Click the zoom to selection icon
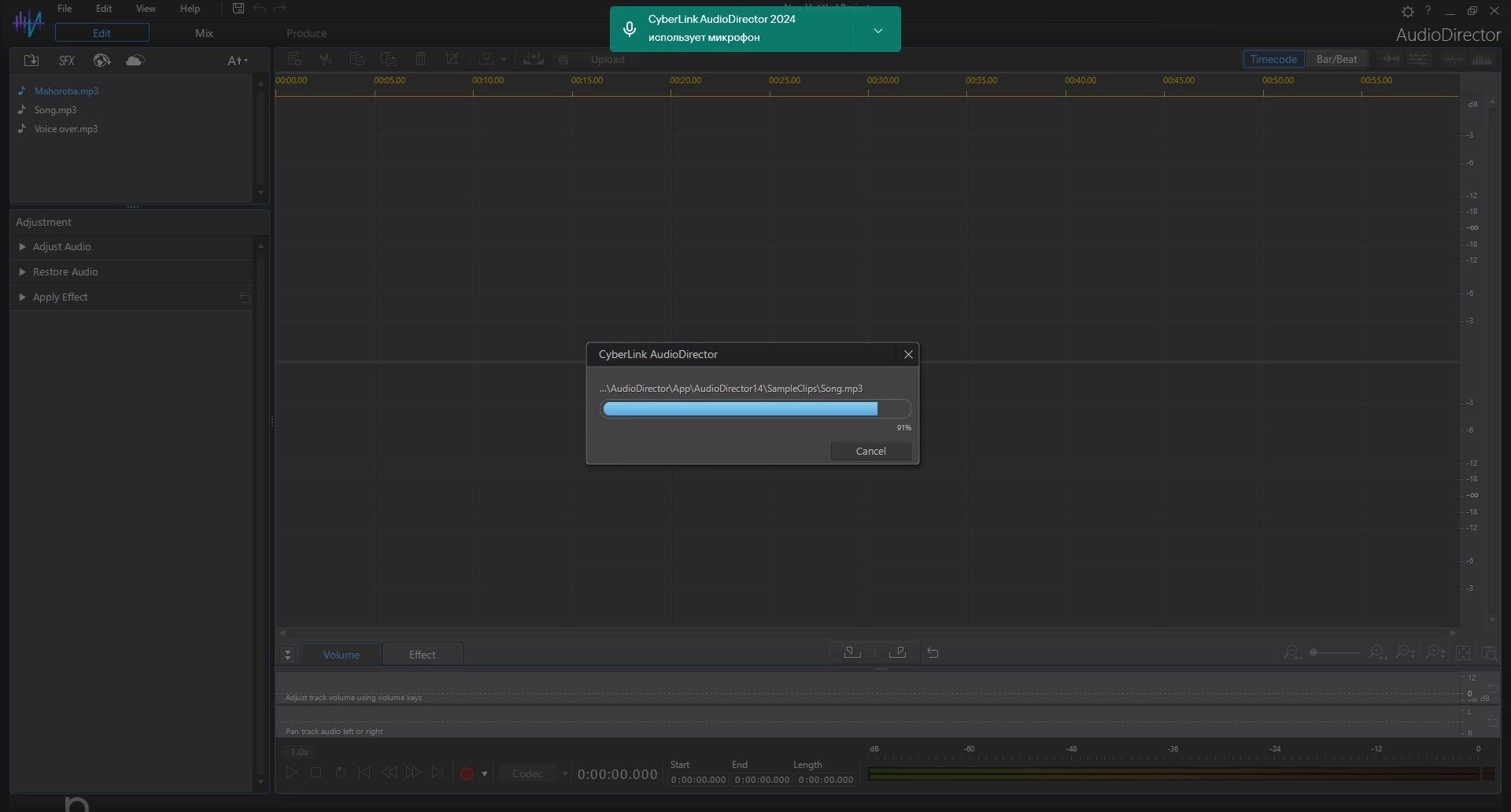1511x812 pixels. click(x=1489, y=653)
